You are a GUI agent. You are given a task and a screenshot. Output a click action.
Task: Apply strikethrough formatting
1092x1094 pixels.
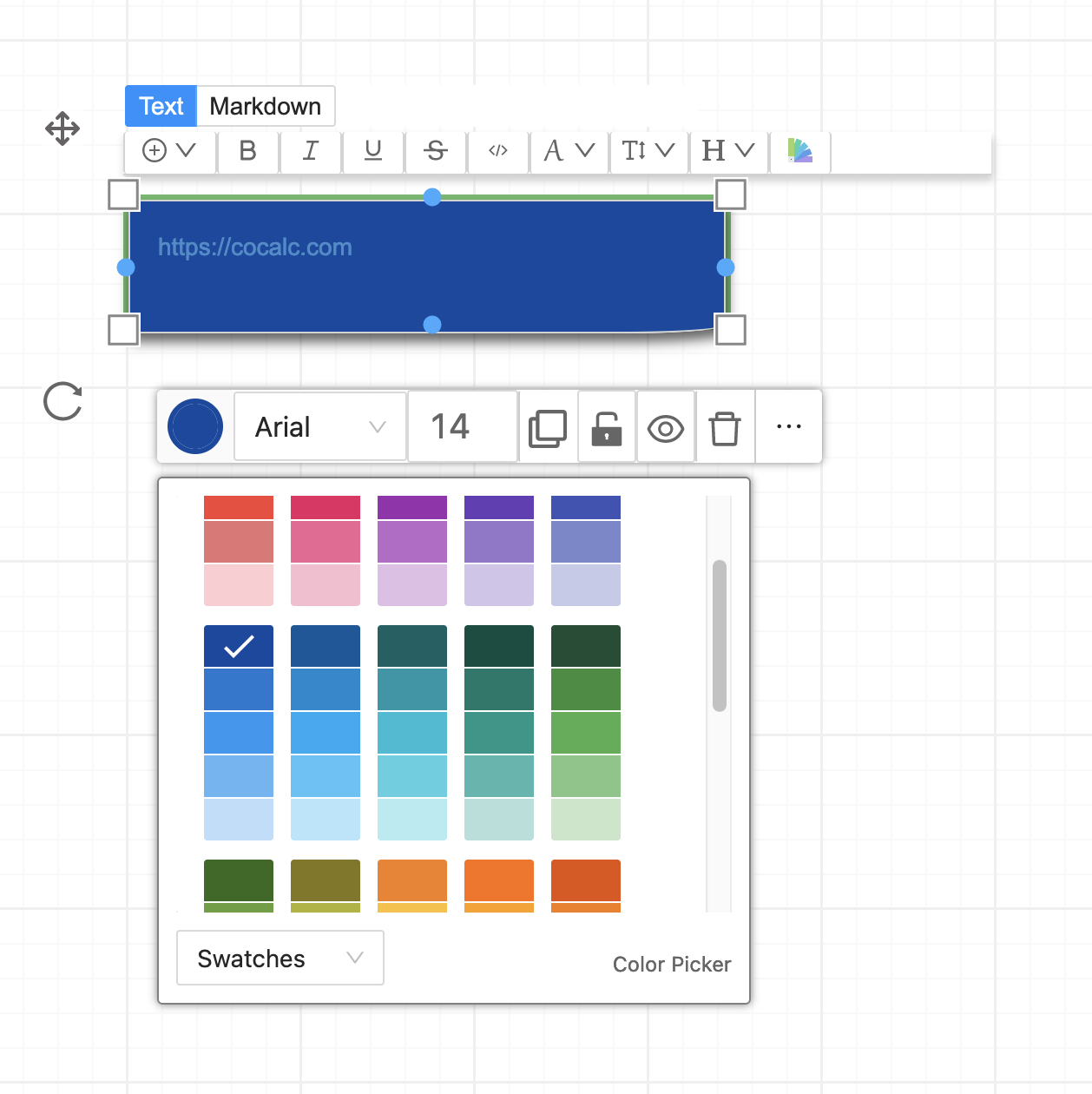pos(435,152)
